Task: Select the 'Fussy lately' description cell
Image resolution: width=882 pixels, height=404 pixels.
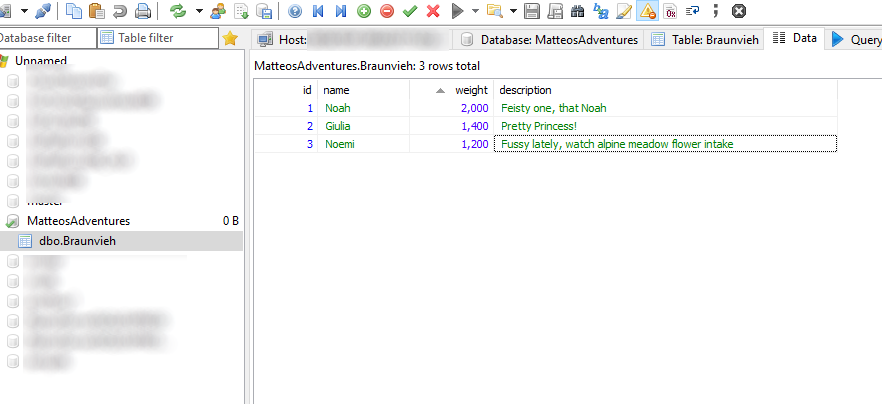Action: (x=665, y=144)
